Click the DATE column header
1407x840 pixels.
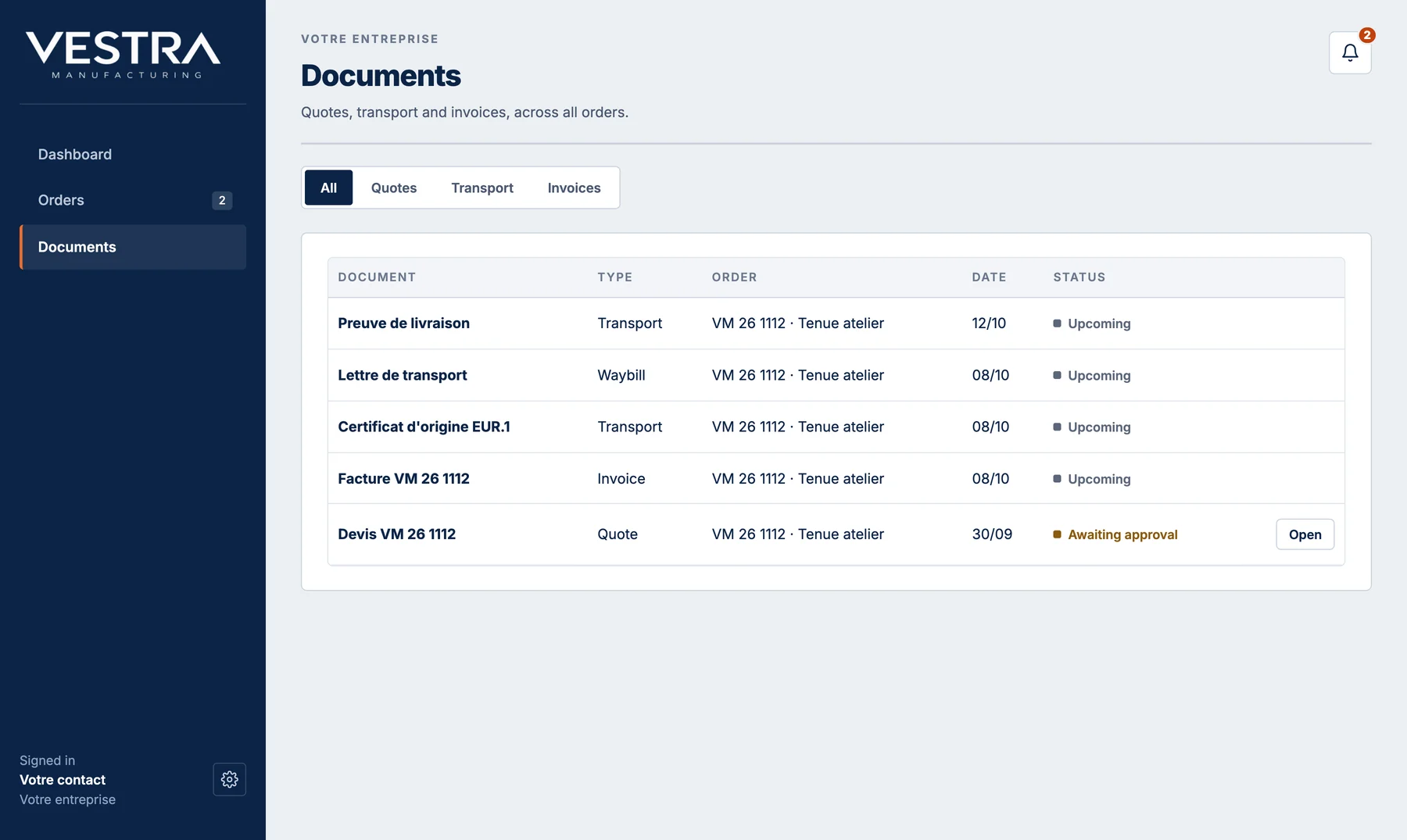(x=989, y=277)
